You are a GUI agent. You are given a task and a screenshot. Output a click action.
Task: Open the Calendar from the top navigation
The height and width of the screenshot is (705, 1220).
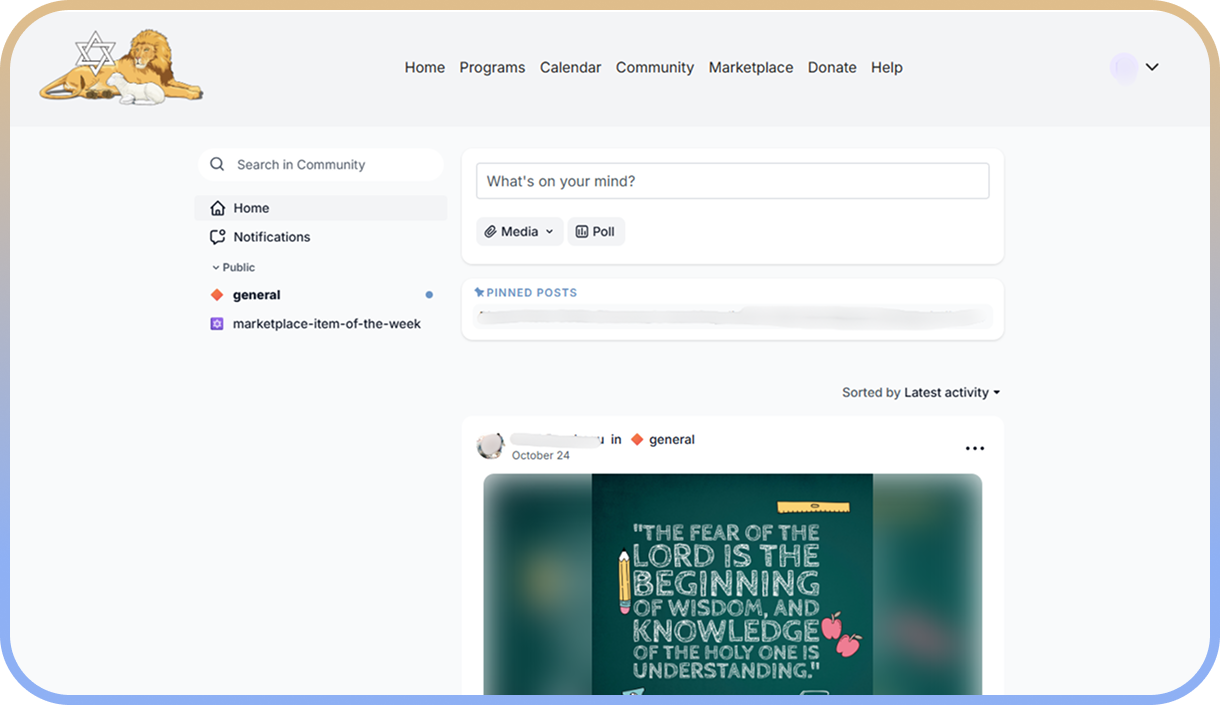click(570, 67)
